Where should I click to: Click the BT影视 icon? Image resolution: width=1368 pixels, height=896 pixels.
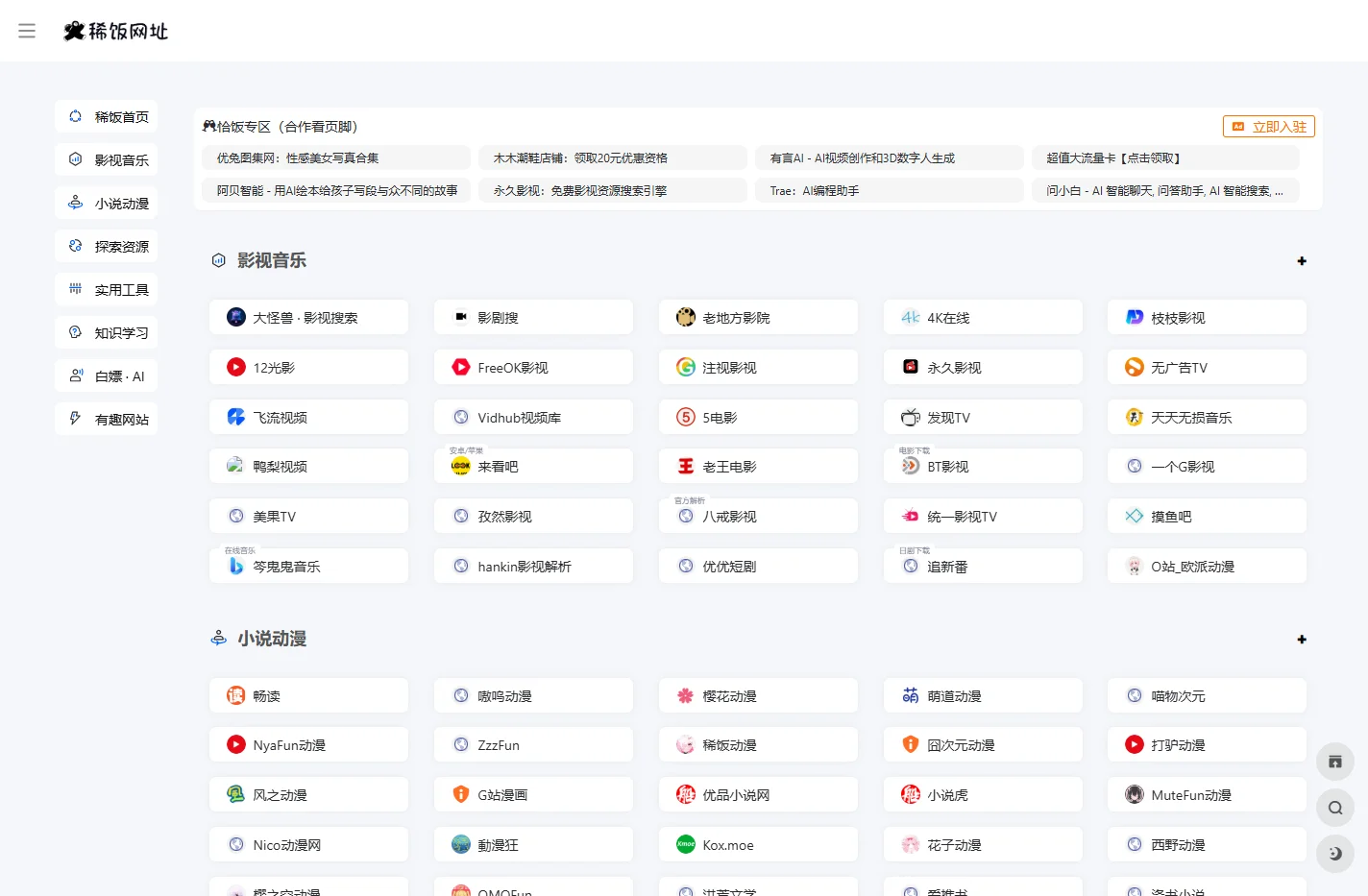coord(911,466)
